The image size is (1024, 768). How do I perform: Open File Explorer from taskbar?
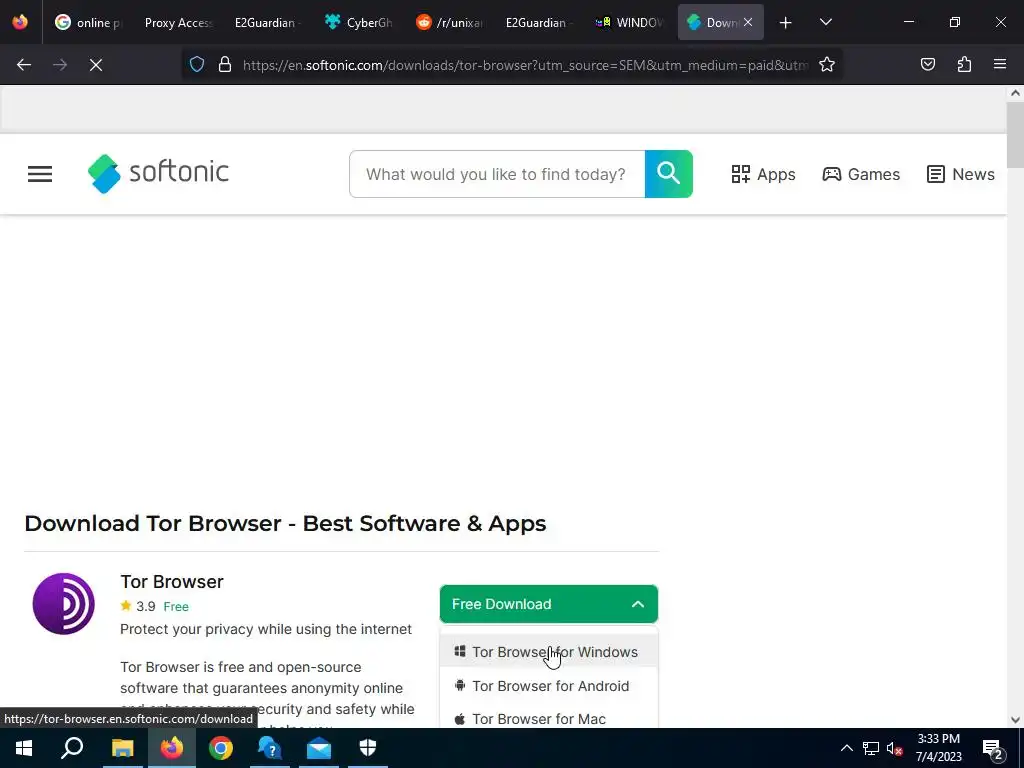122,748
